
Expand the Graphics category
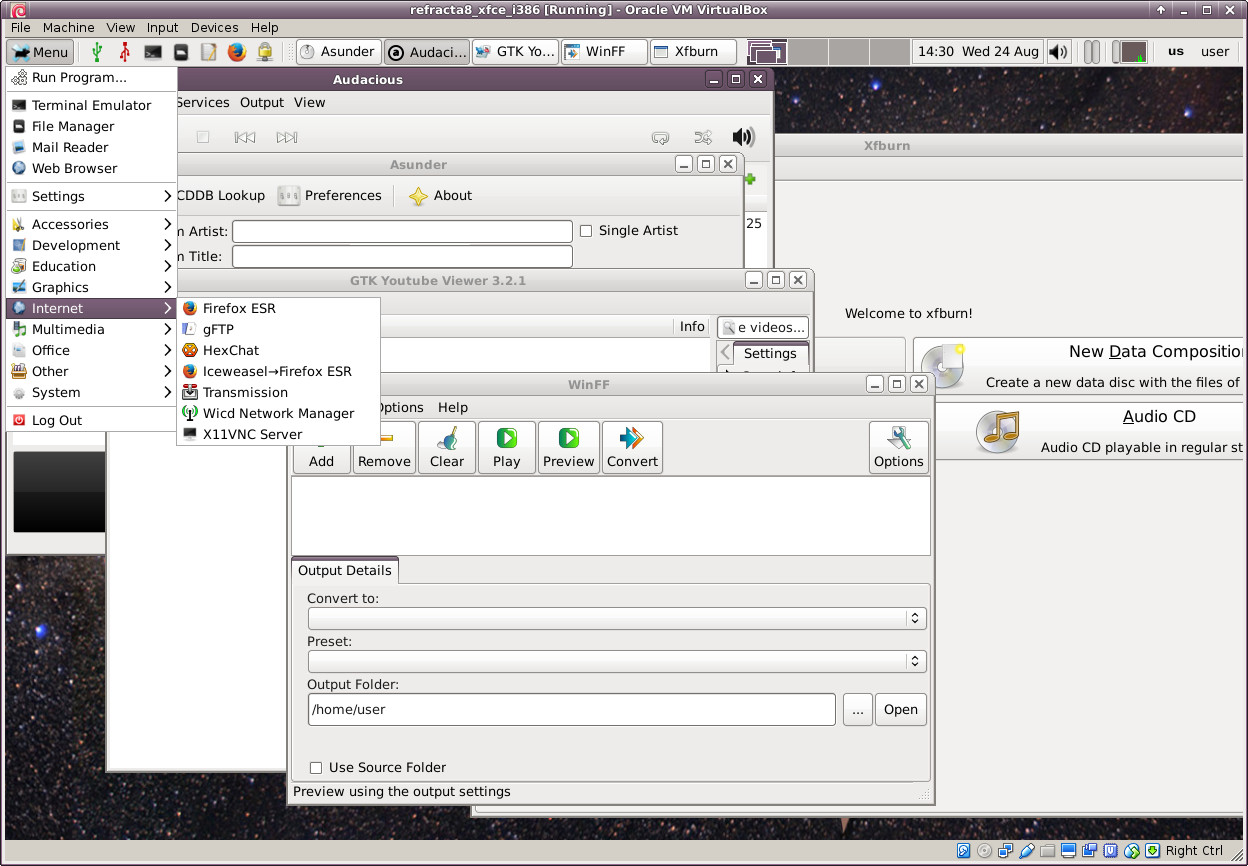(91, 287)
